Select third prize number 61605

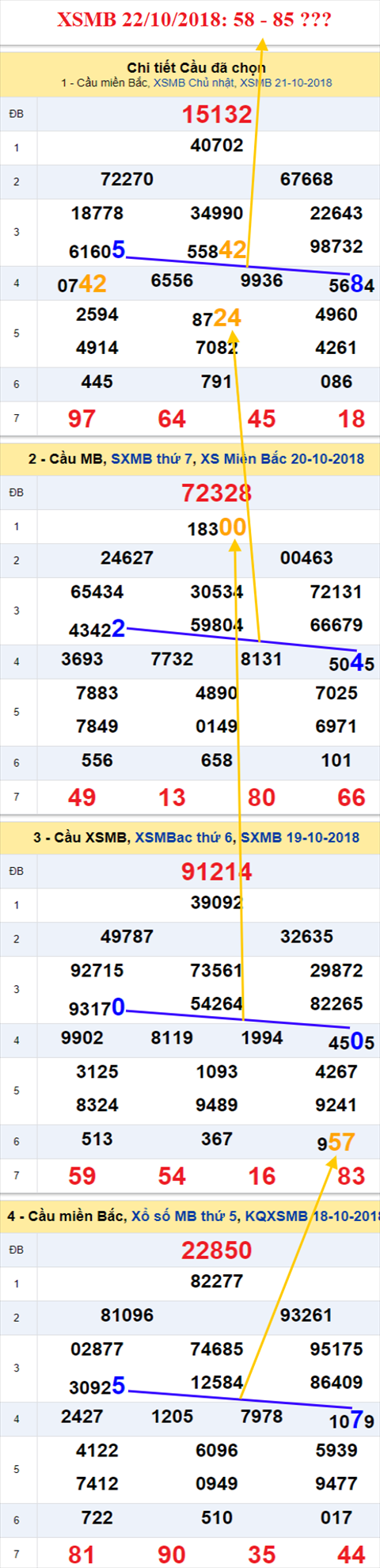pos(97,250)
